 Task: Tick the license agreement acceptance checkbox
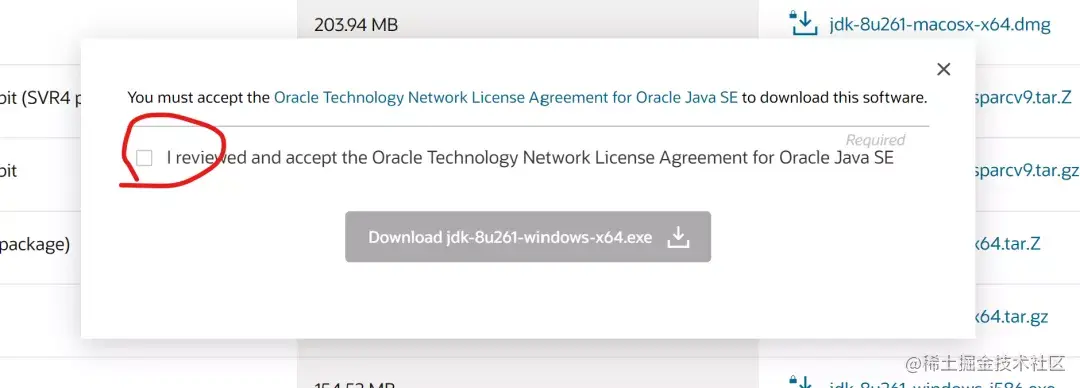(144, 159)
